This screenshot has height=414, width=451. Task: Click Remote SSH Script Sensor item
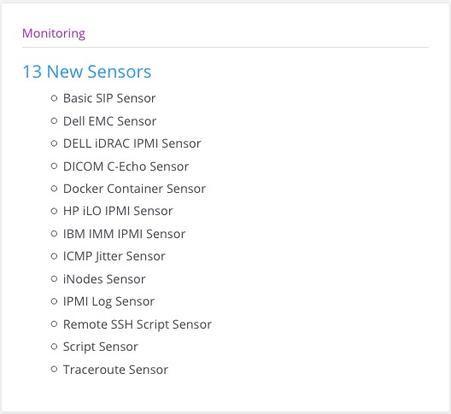click(x=137, y=324)
